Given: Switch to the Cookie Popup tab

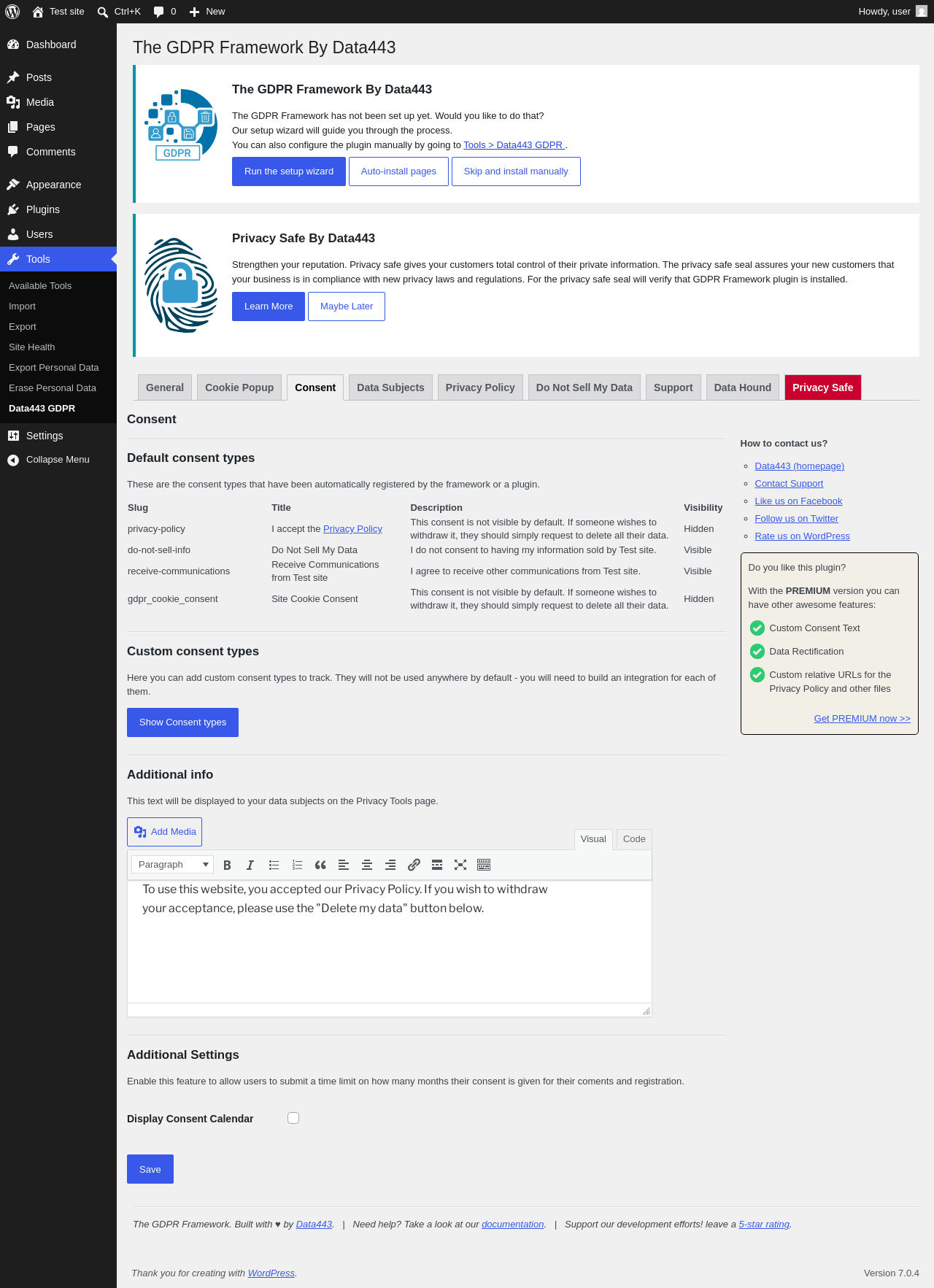Looking at the screenshot, I should tap(239, 387).
